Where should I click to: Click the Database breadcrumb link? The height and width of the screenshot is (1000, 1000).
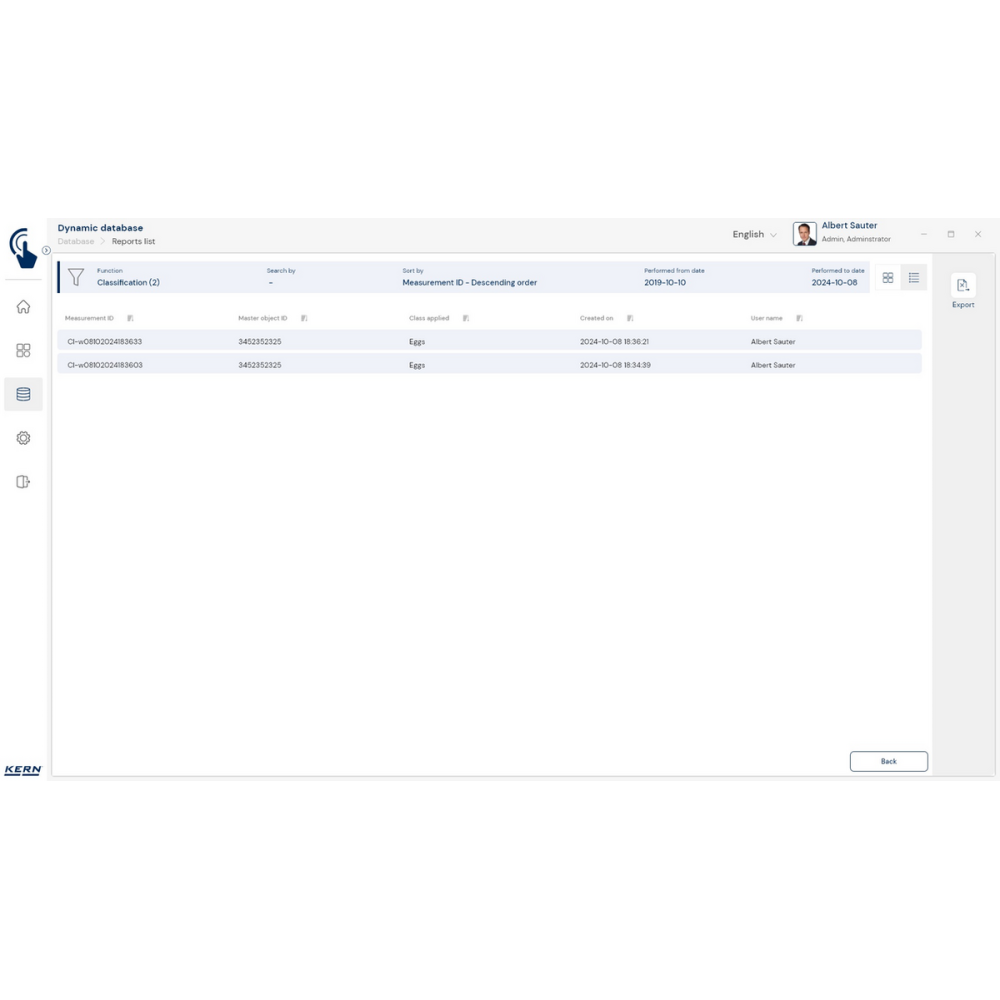point(76,242)
